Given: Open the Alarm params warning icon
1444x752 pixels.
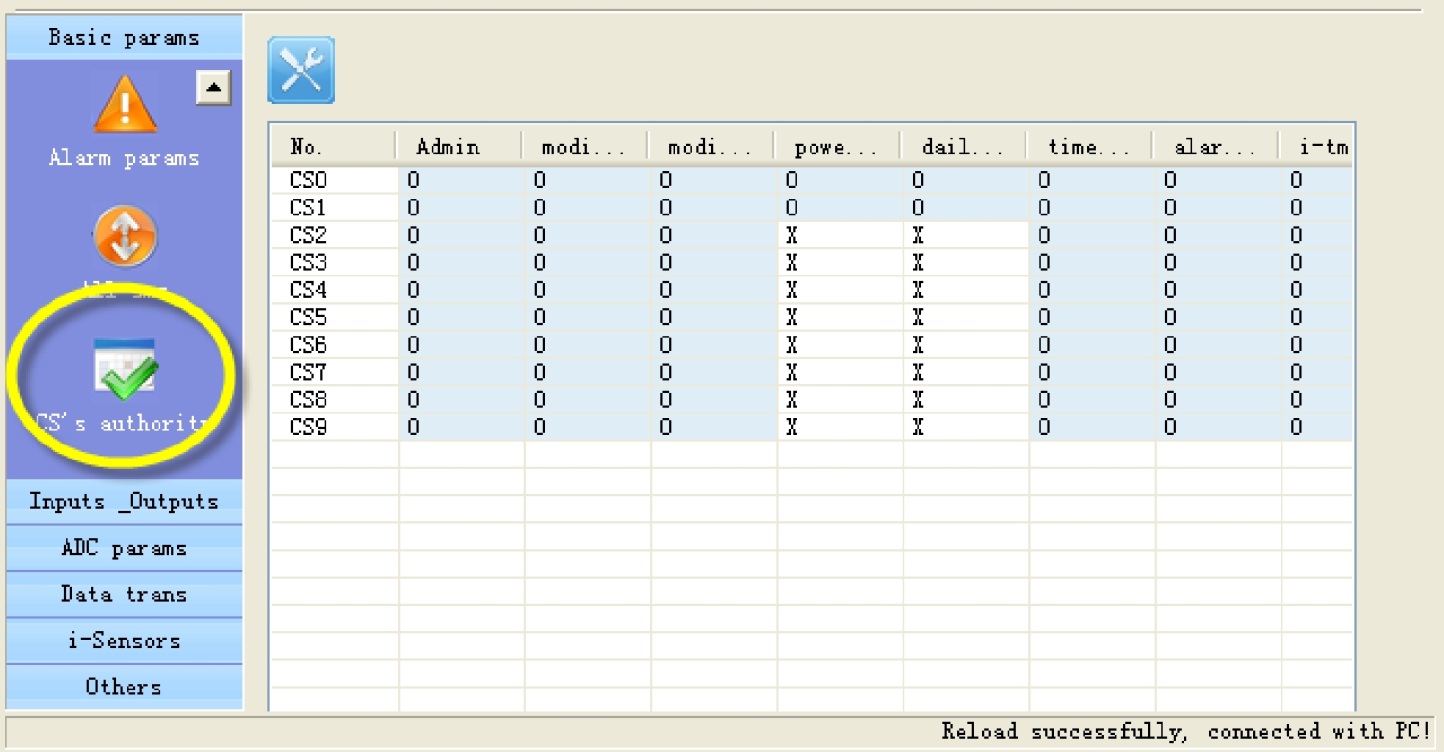Looking at the screenshot, I should pyautogui.click(x=125, y=104).
